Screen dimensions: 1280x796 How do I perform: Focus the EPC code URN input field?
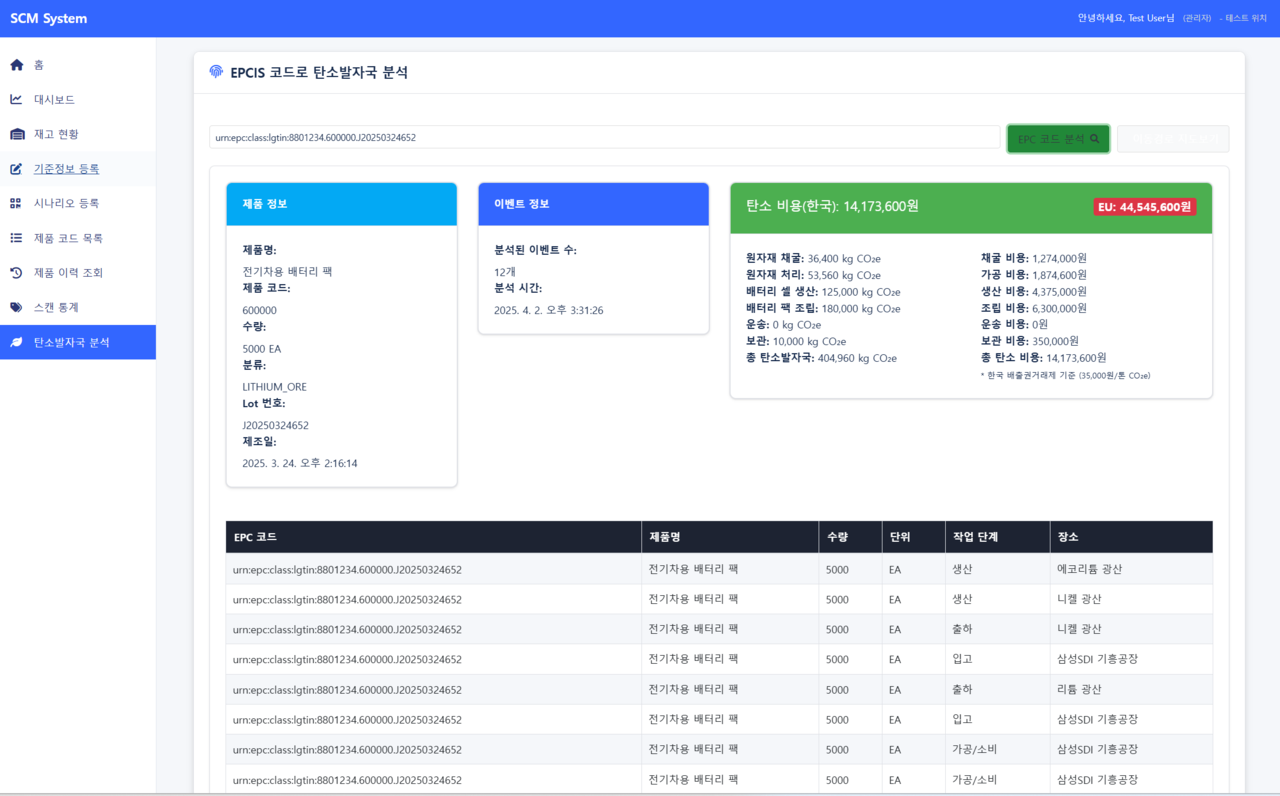[604, 138]
